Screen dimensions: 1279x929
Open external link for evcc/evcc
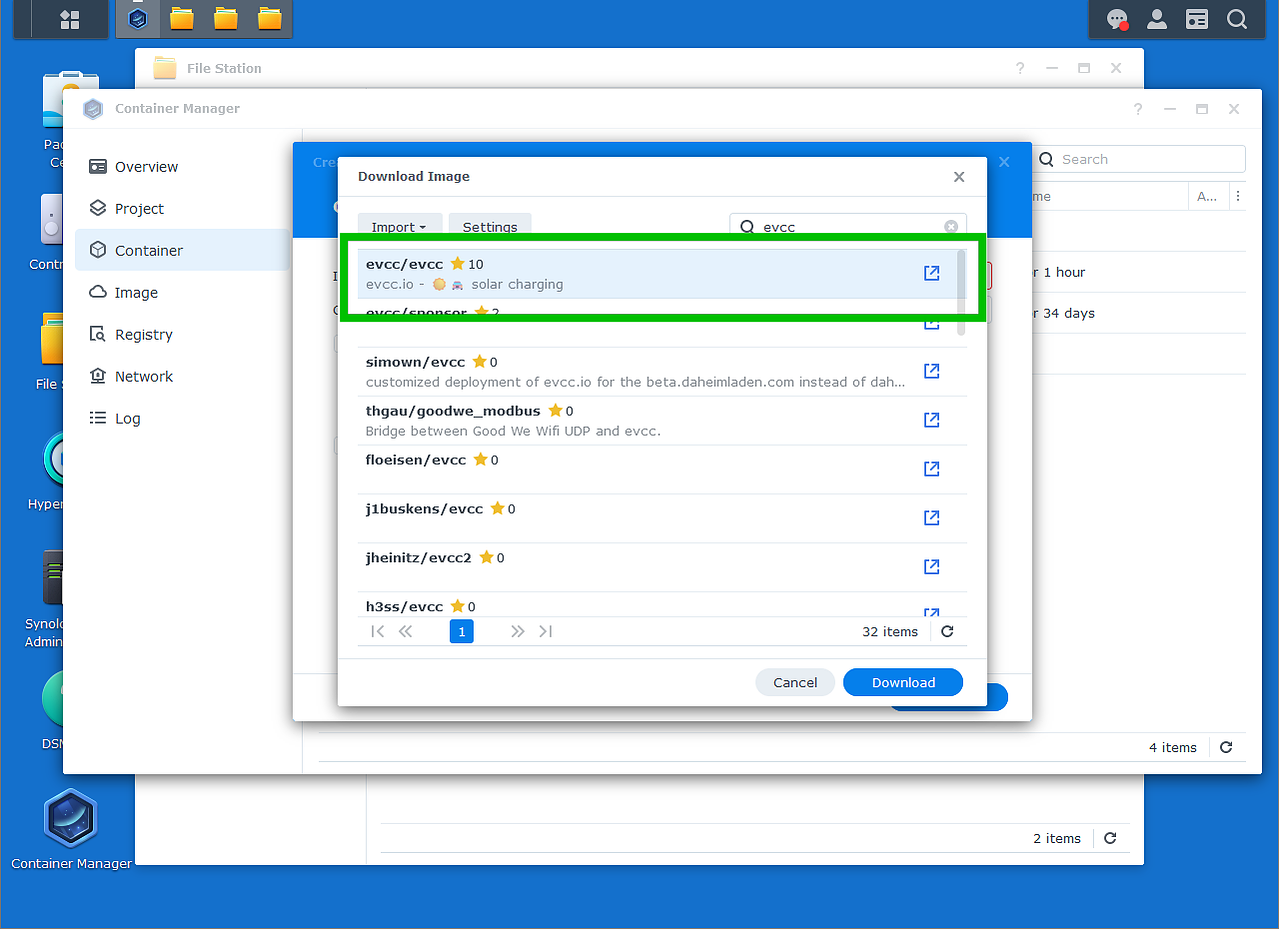pyautogui.click(x=931, y=273)
